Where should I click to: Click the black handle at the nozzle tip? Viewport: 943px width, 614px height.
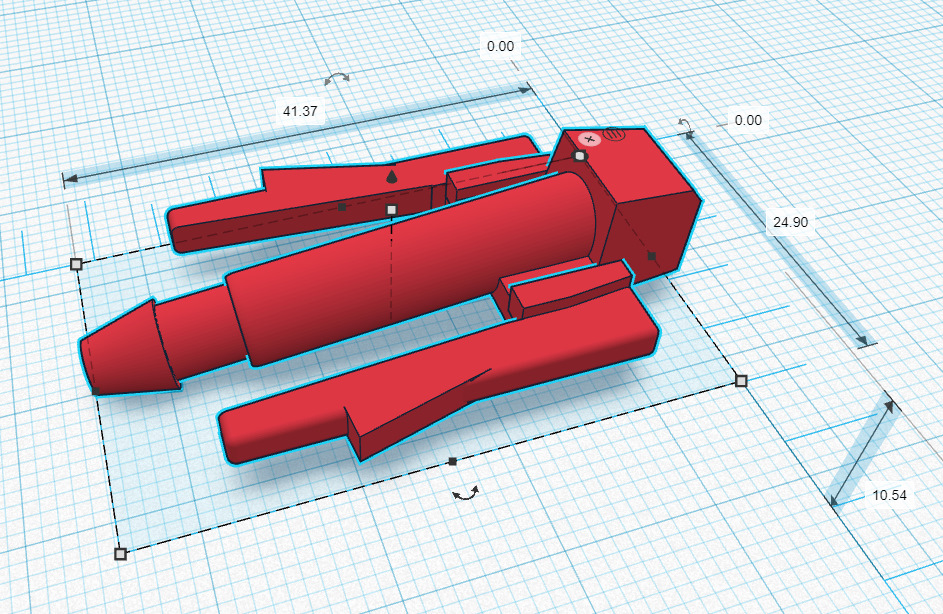96,391
